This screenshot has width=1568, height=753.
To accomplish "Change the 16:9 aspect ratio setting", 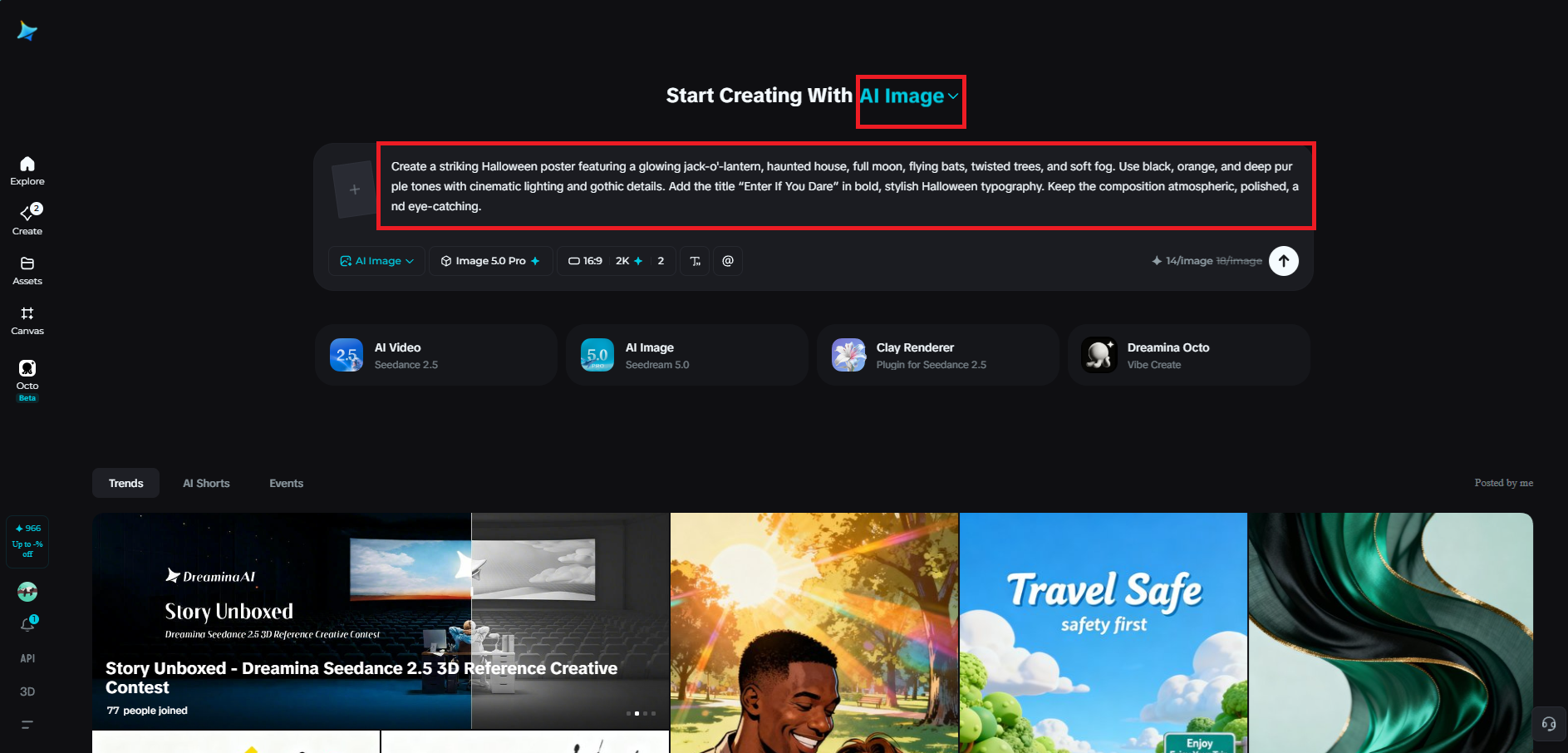I will (x=585, y=261).
